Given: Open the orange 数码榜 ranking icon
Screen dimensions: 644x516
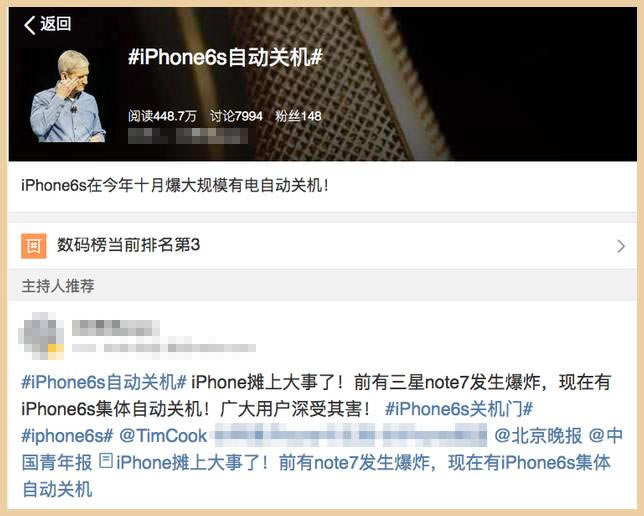Looking at the screenshot, I should tap(34, 246).
